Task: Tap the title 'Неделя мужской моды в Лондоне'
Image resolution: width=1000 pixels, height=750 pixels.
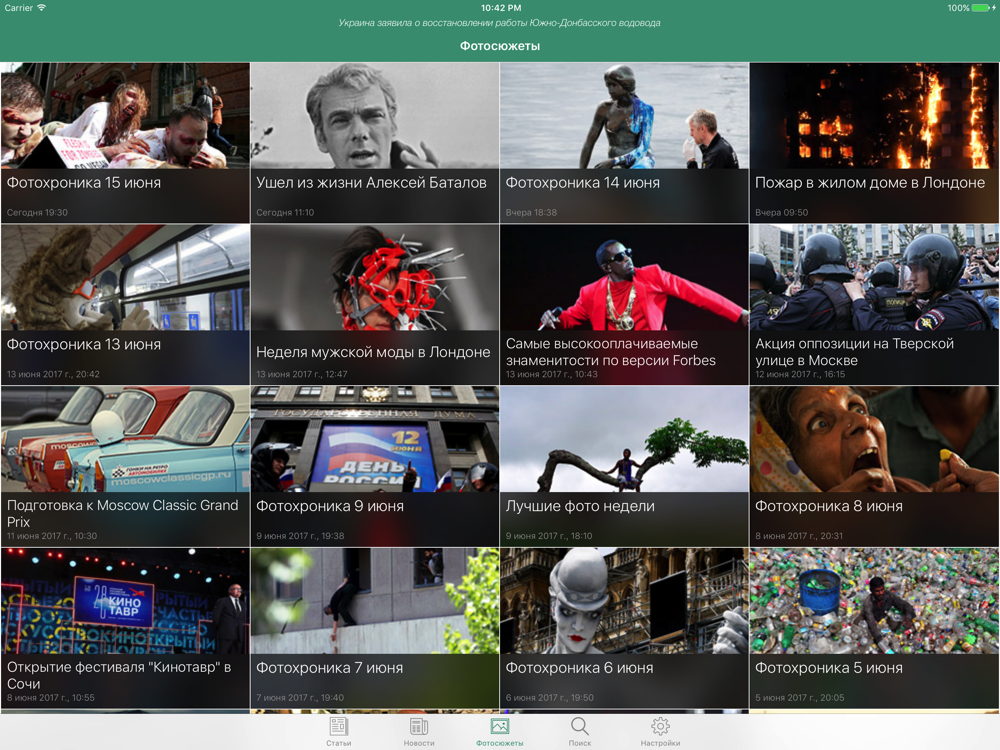Action: pos(373,352)
